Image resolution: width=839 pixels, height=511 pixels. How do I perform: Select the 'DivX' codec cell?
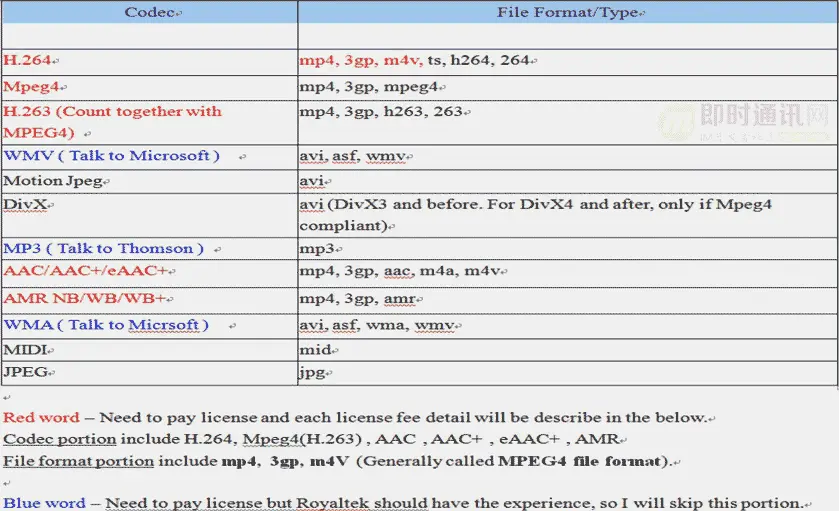(150, 215)
